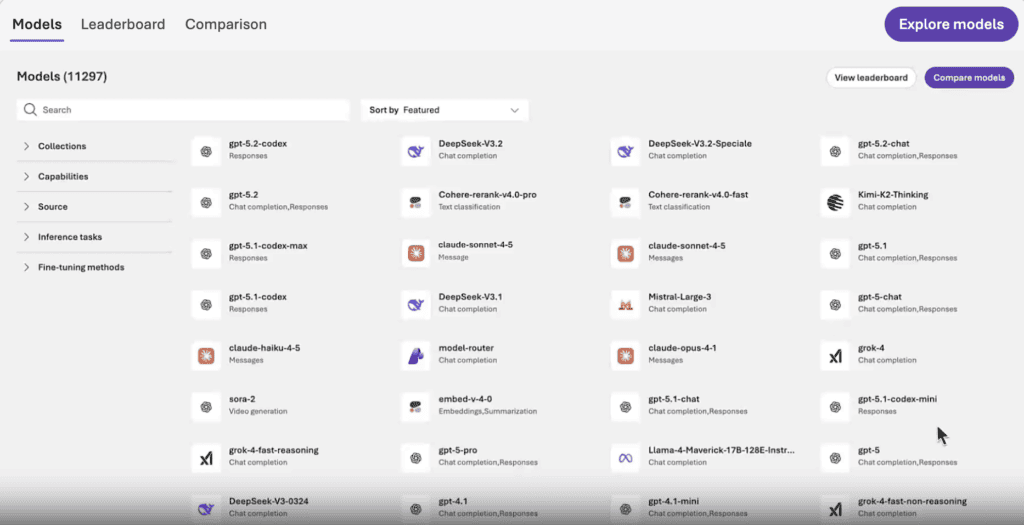Open the gpt-5 model link
The width and height of the screenshot is (1024, 525).
[869, 450]
